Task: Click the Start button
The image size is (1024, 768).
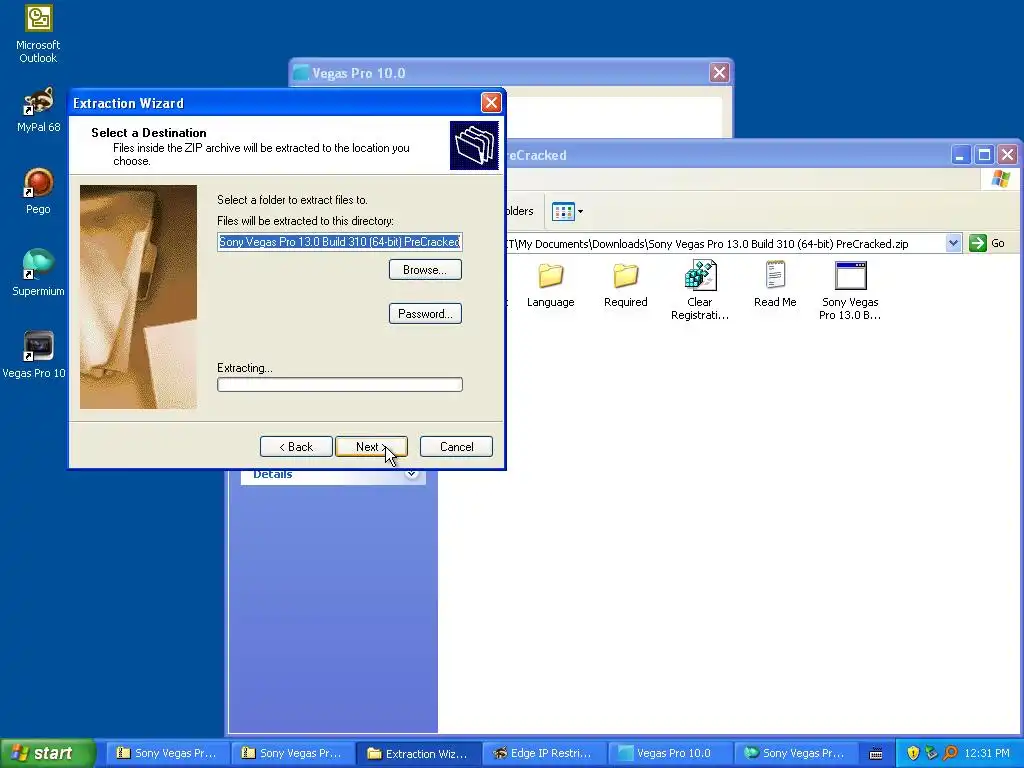Action: pyautogui.click(x=48, y=753)
